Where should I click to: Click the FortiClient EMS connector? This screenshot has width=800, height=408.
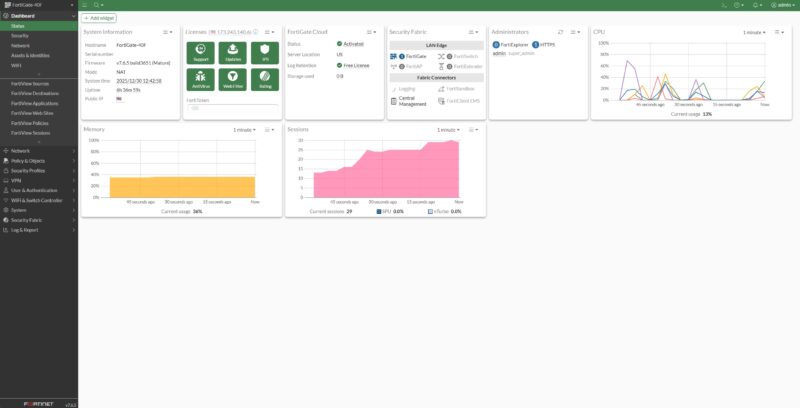tap(459, 101)
